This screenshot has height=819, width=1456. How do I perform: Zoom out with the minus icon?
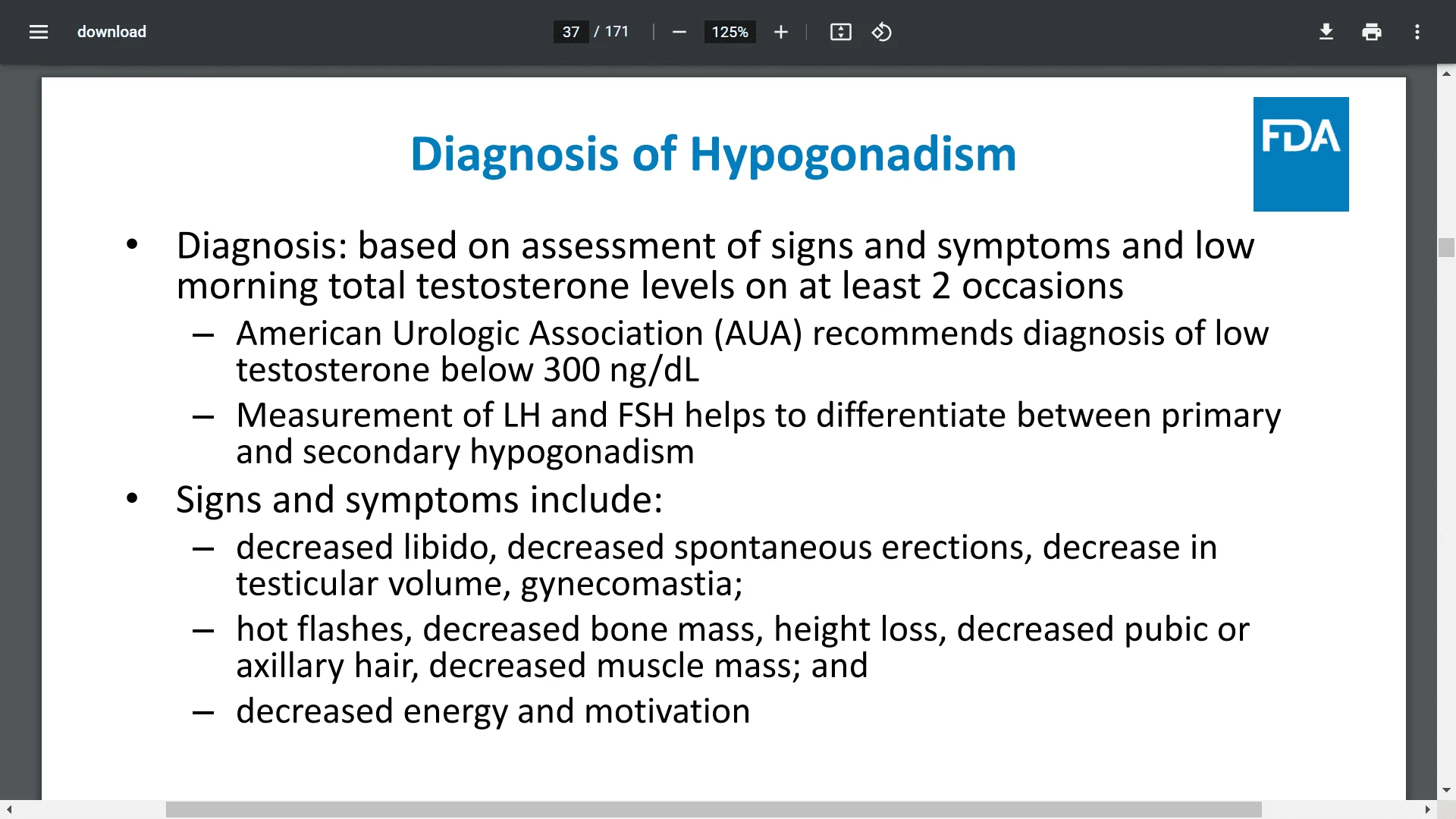(679, 32)
